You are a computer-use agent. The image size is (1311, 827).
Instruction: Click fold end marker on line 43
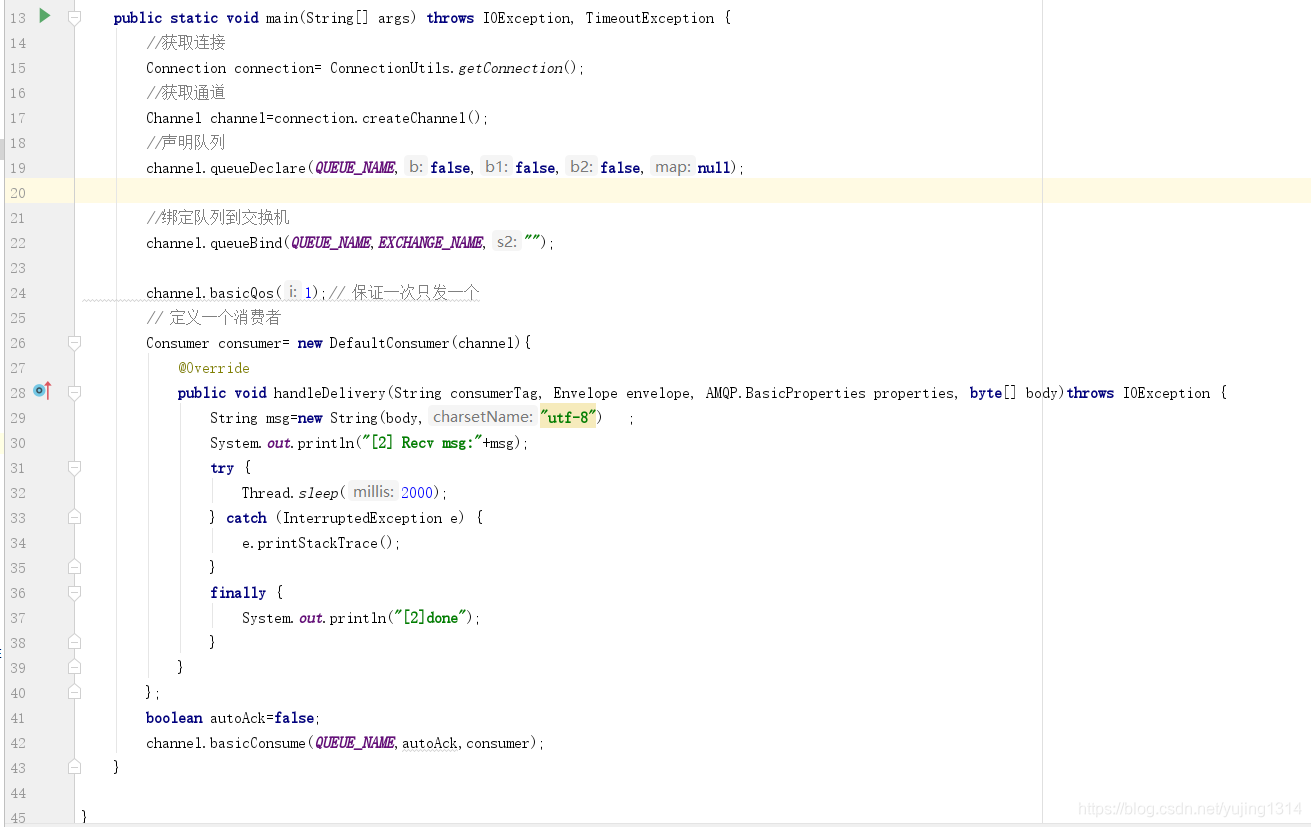(x=74, y=767)
